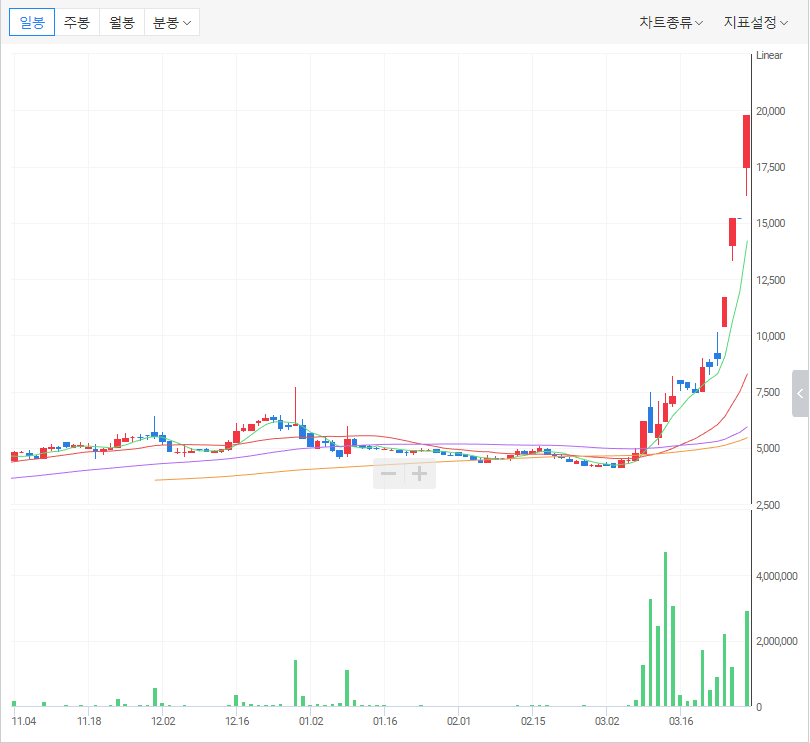Click the tallest green volume bar
The height and width of the screenshot is (743, 810).
[665, 629]
